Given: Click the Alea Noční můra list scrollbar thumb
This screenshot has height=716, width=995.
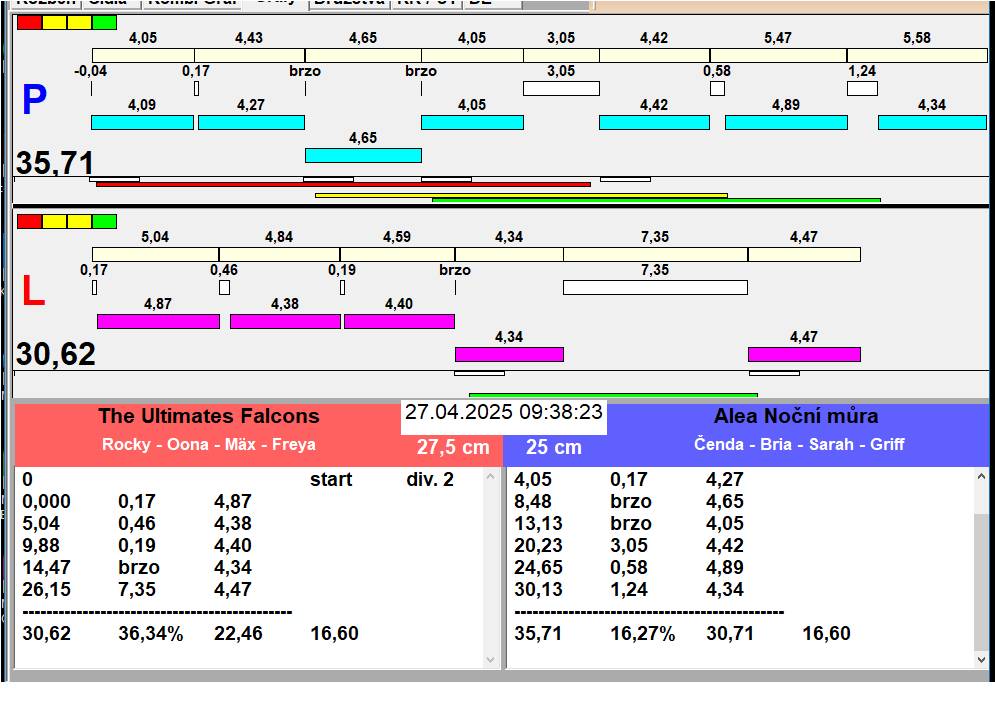Looking at the screenshot, I should pyautogui.click(x=981, y=581).
